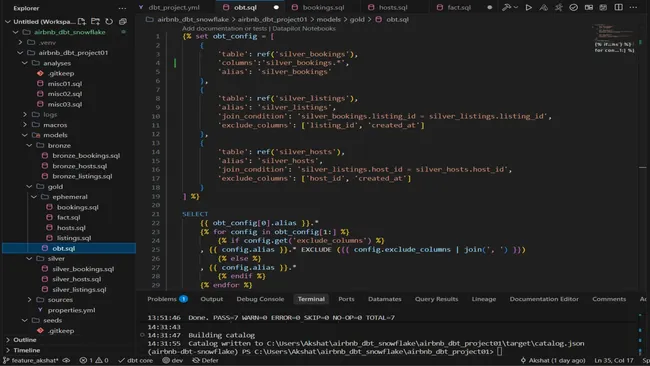Click the checkmark circle icon in editor toolbar

pos(573,7)
